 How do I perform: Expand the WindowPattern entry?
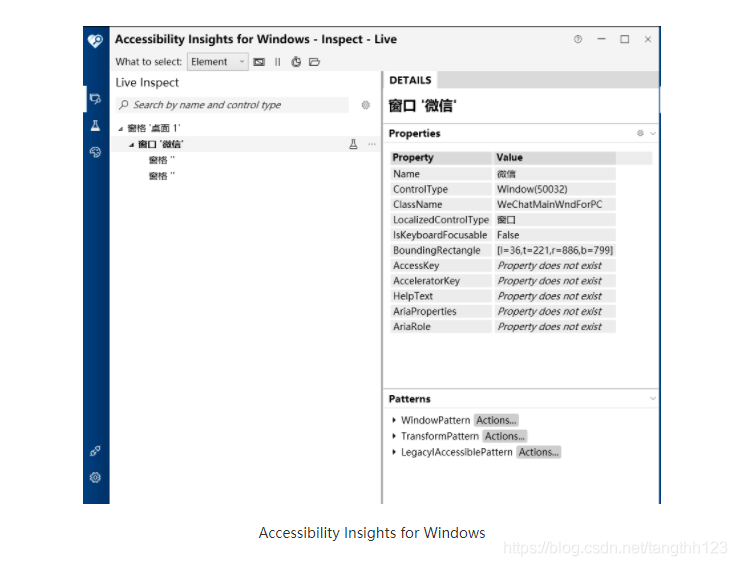[x=394, y=420]
